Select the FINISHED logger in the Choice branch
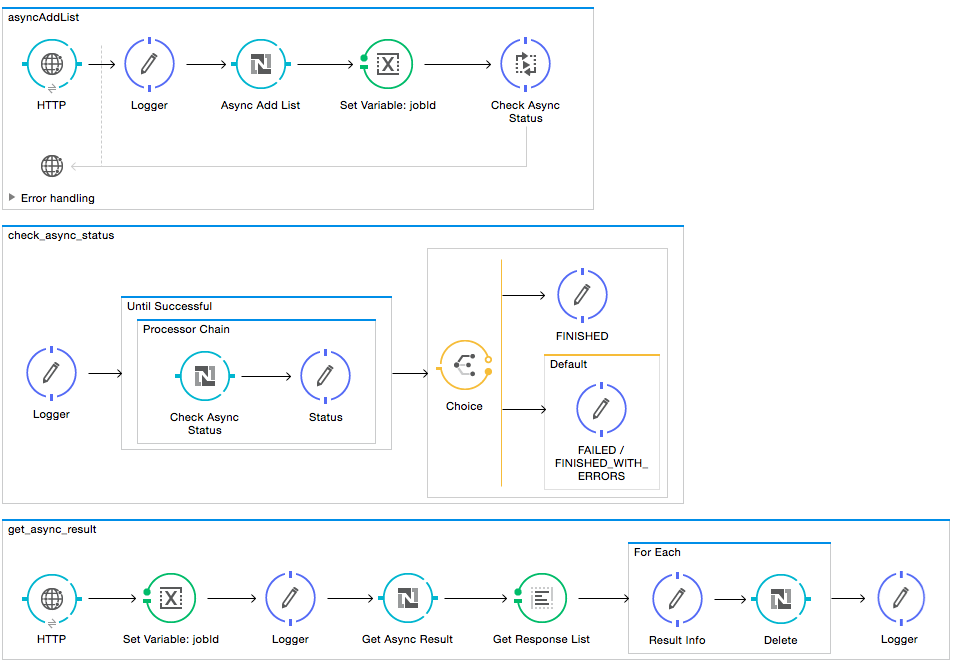Viewport: 953px width, 665px height. point(582,296)
